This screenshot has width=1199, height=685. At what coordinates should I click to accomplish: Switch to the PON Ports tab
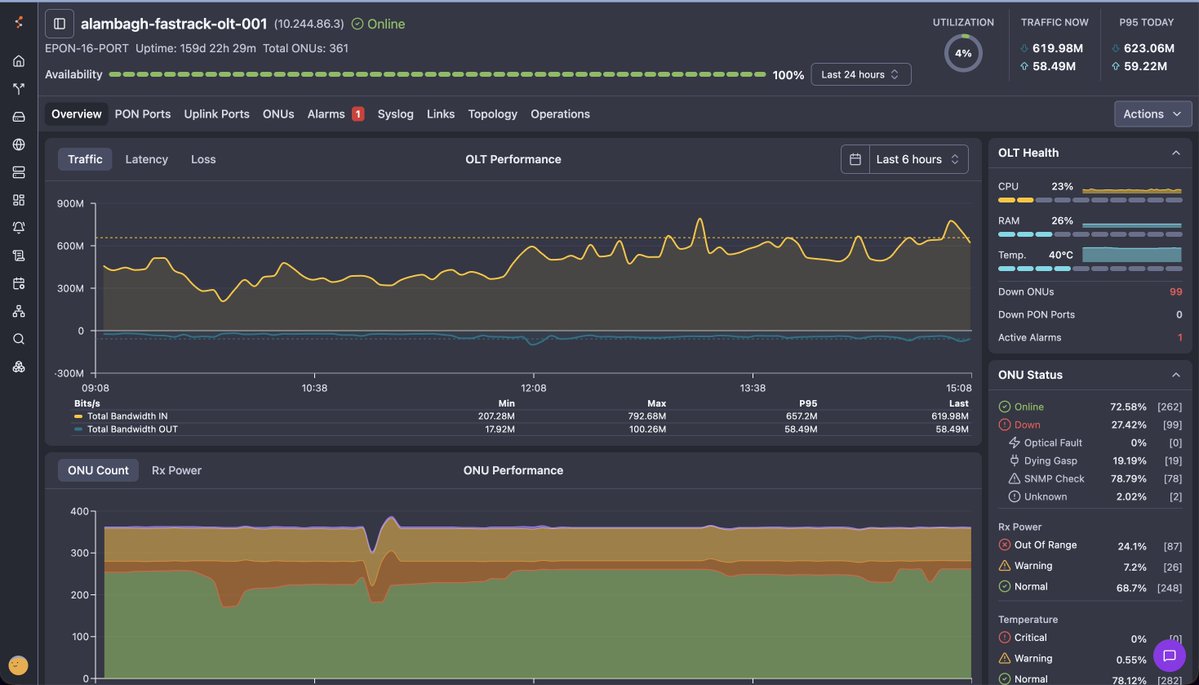coord(142,114)
